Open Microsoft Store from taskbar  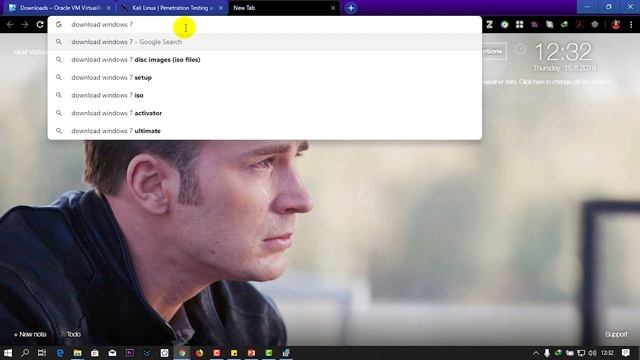(95, 353)
